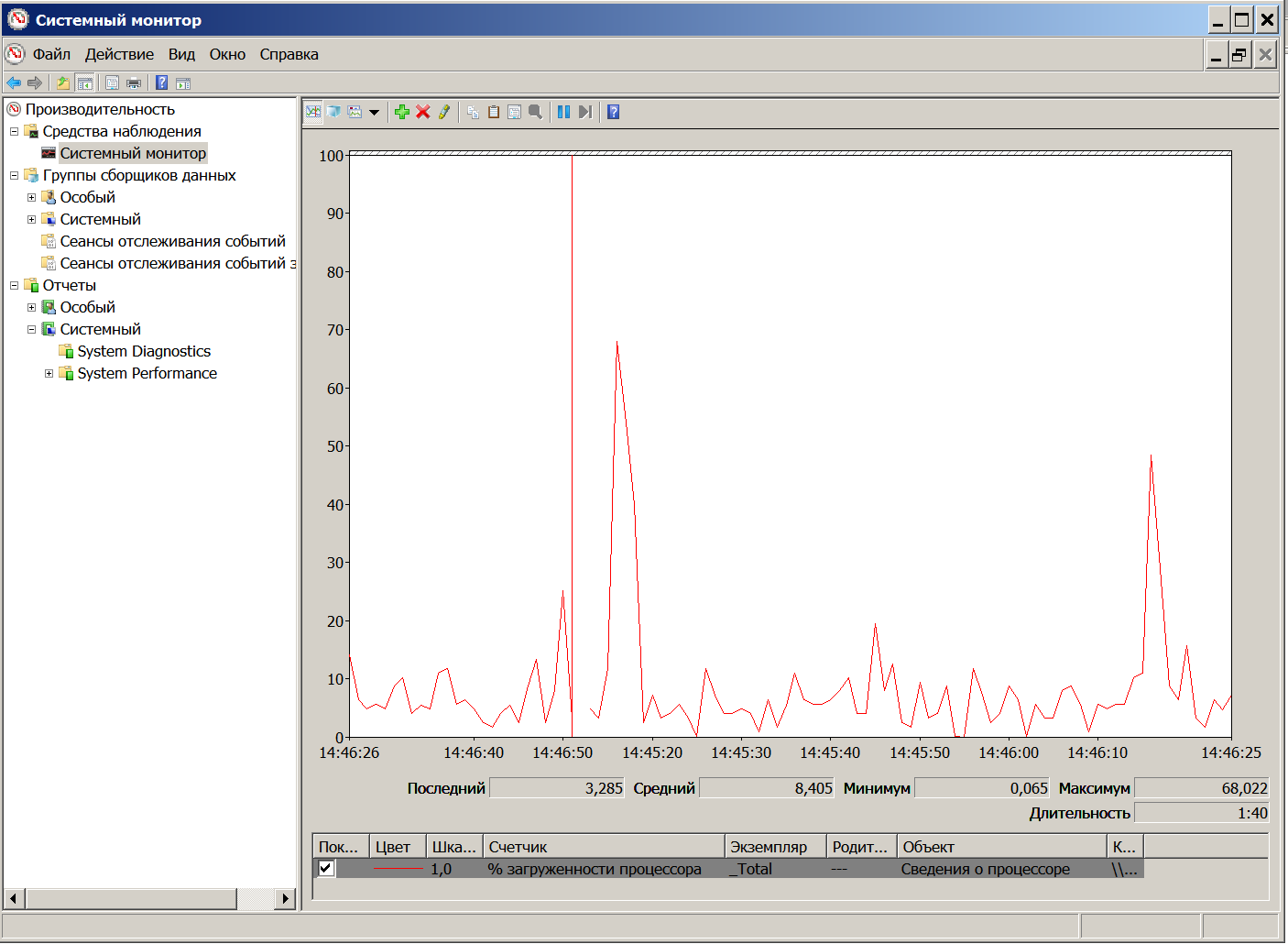
Task: Click the Paste counter list clipboard icon
Action: tap(494, 112)
